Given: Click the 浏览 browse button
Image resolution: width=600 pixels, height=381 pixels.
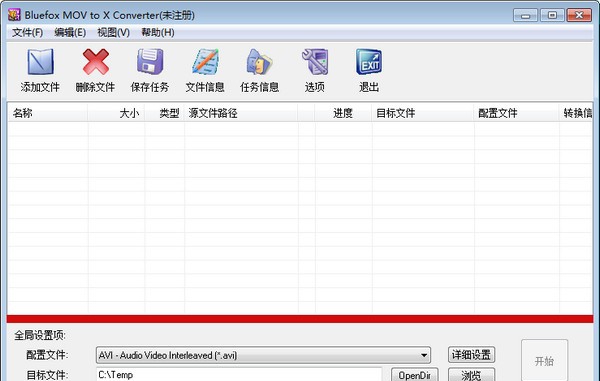Looking at the screenshot, I should click(471, 375).
